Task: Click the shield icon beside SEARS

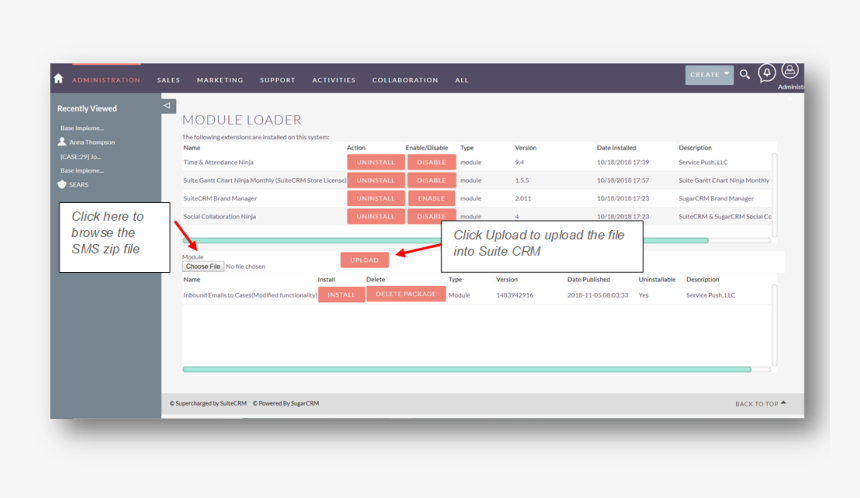Action: [62, 184]
